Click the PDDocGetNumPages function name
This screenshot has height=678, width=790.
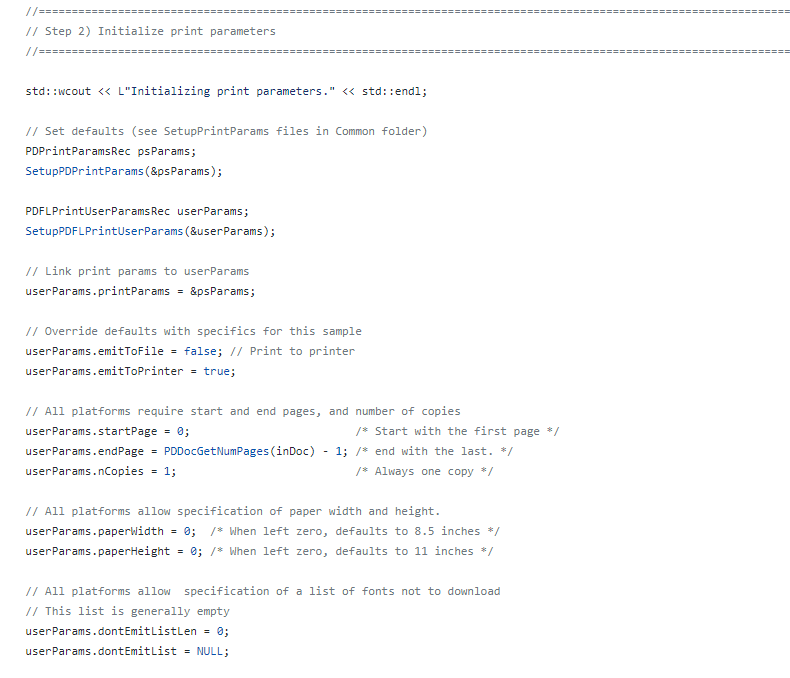pos(217,451)
